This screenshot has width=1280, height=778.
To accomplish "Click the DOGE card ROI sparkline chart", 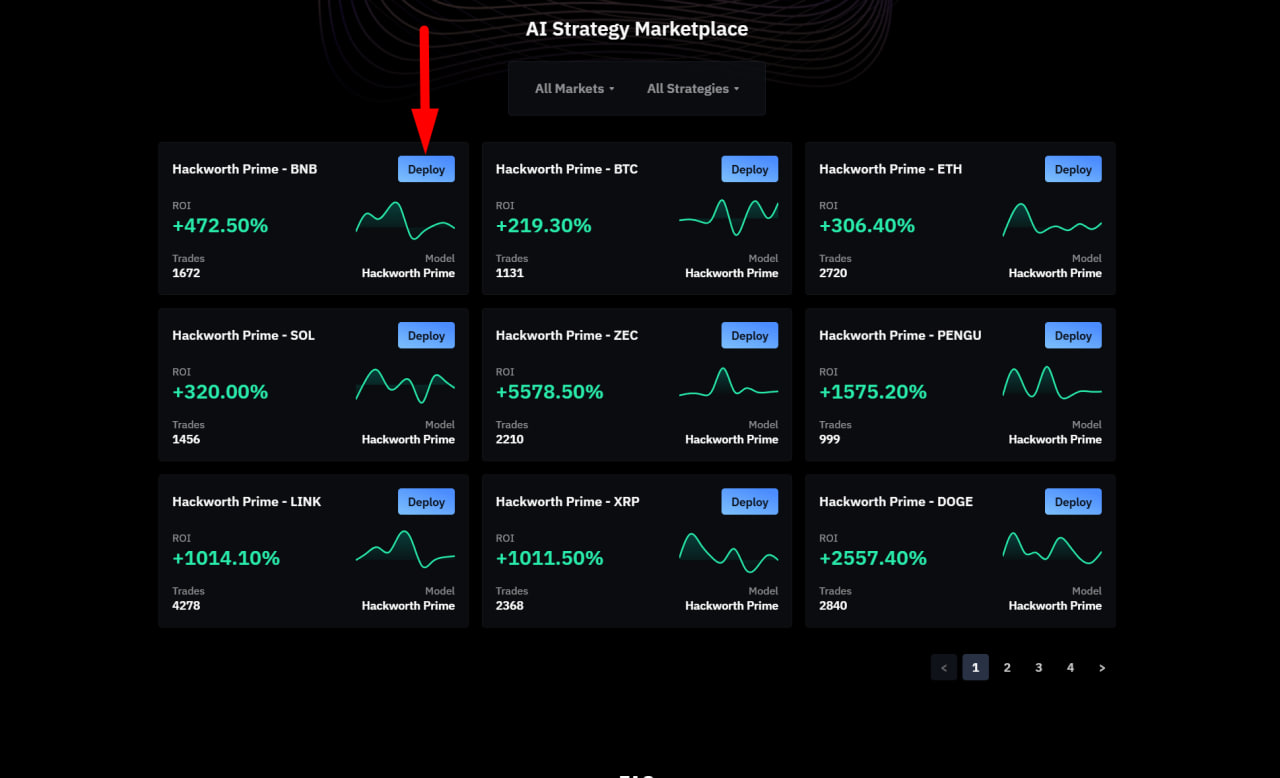I will [x=1052, y=549].
